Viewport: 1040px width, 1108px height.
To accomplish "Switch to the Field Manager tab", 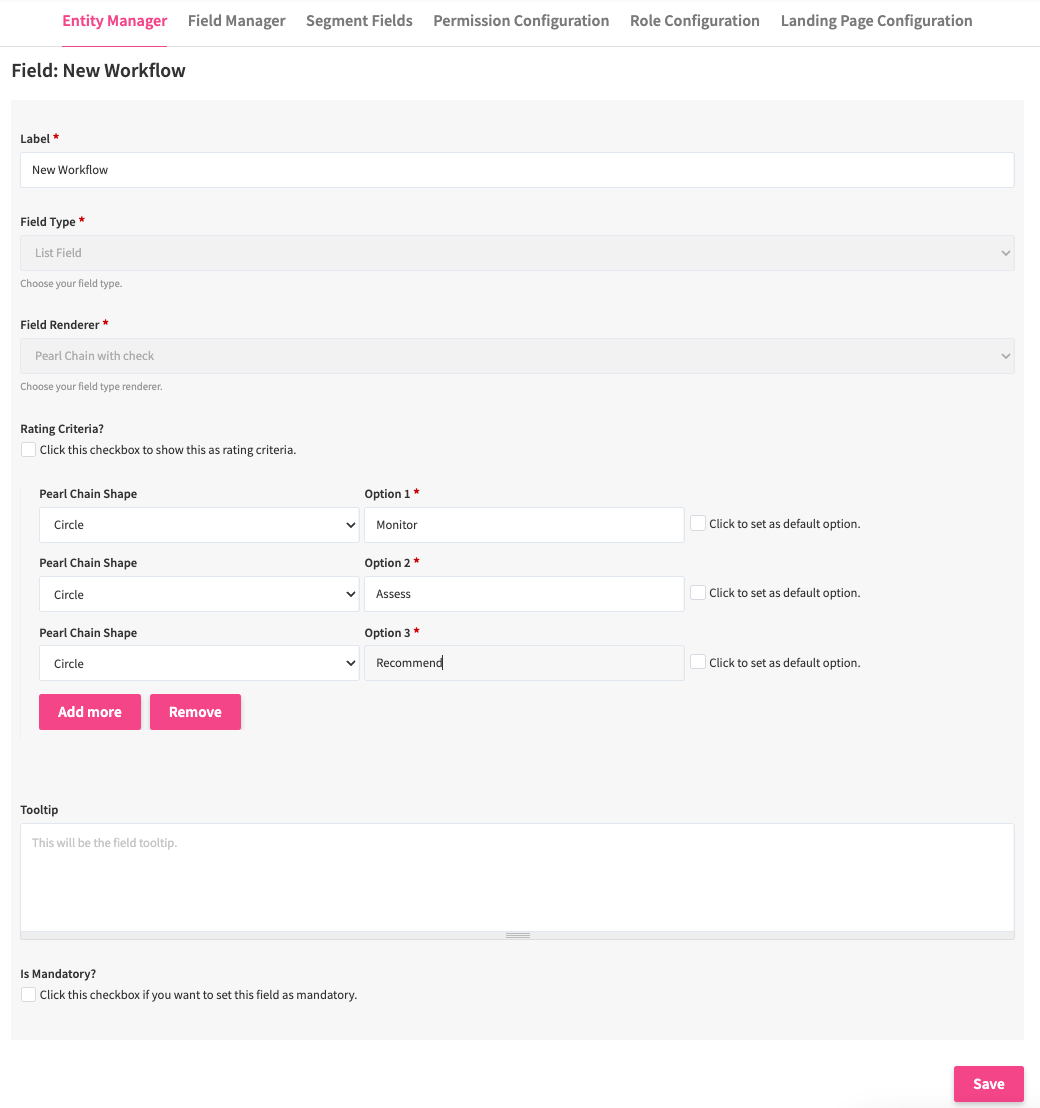I will [236, 21].
